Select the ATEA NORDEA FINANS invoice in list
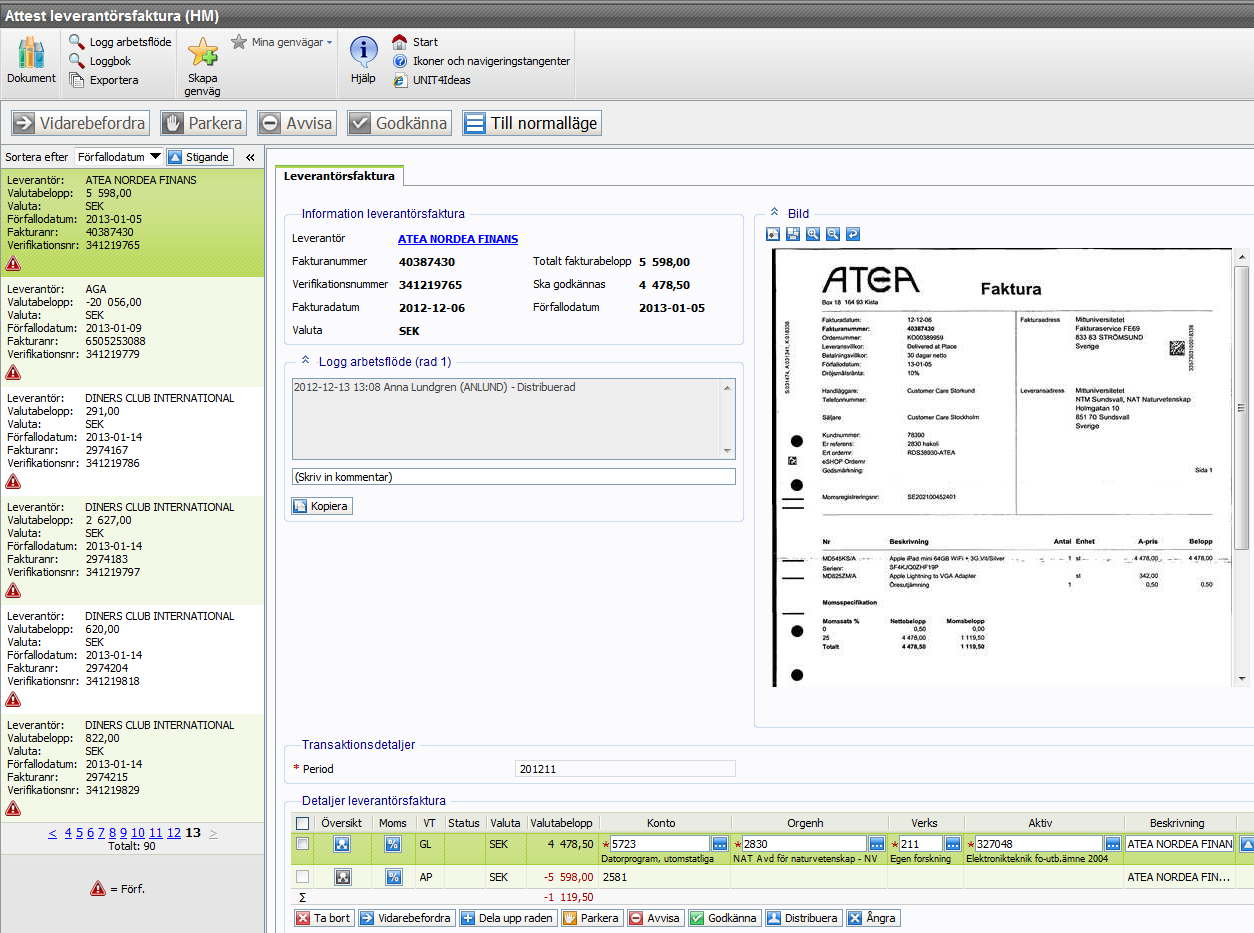The width and height of the screenshot is (1254, 933). [132, 223]
